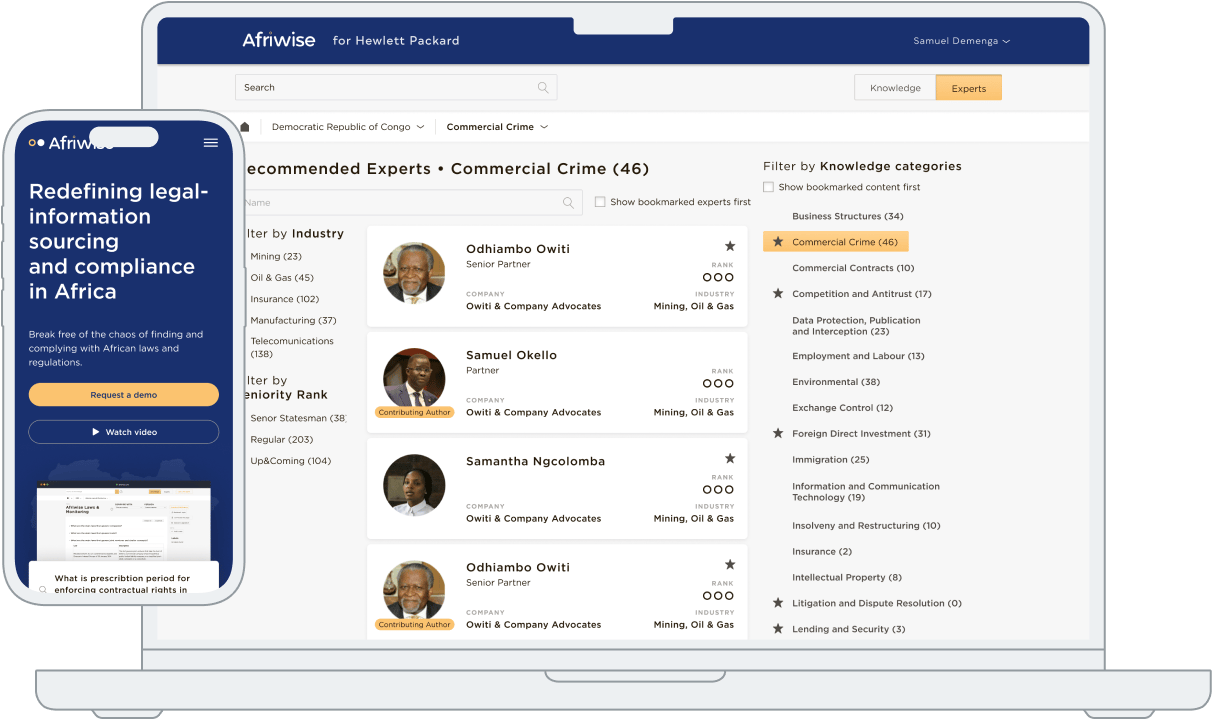This screenshot has height=720, width=1221.
Task: Click the bookmark star on Samantha Ngcolomba's card
Action: tap(730, 459)
